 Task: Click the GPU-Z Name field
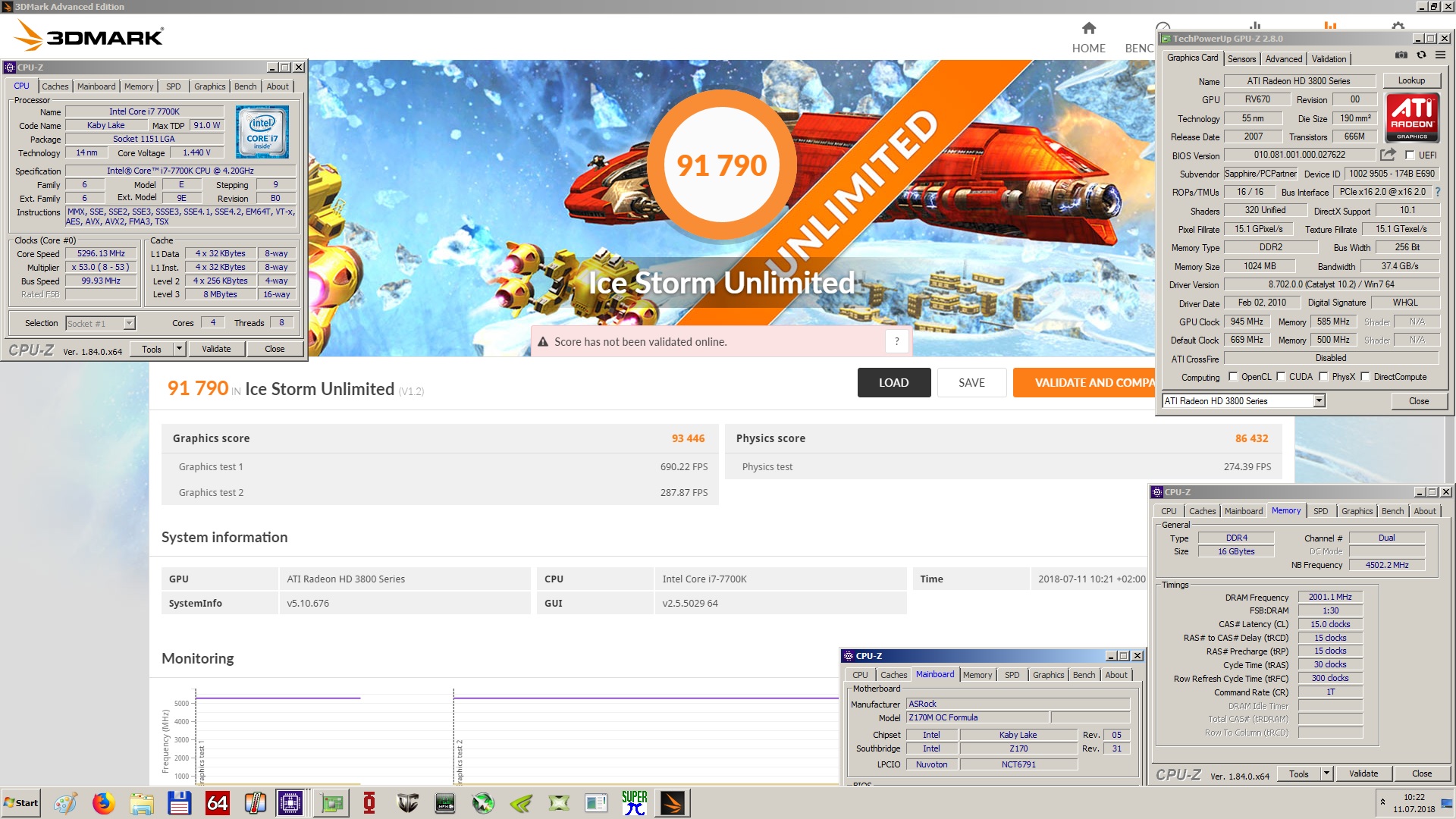click(x=1298, y=81)
